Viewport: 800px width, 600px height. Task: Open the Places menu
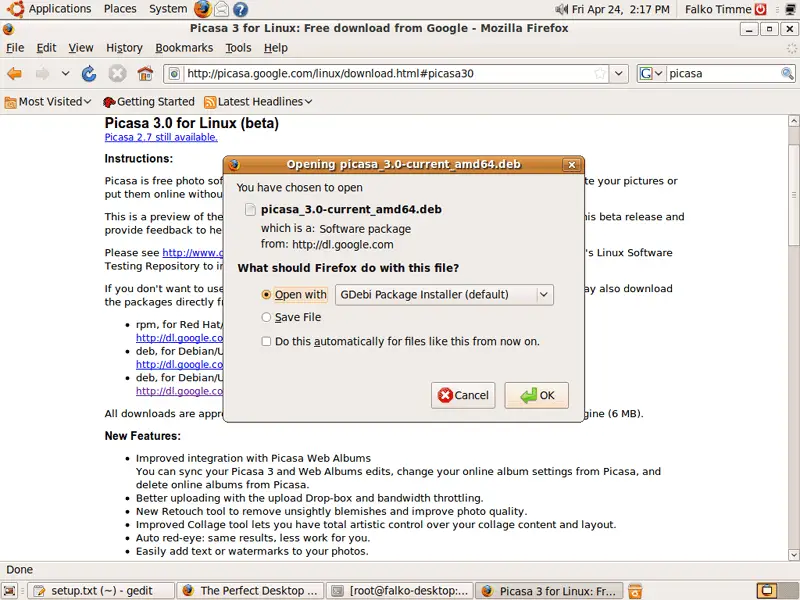tap(120, 9)
